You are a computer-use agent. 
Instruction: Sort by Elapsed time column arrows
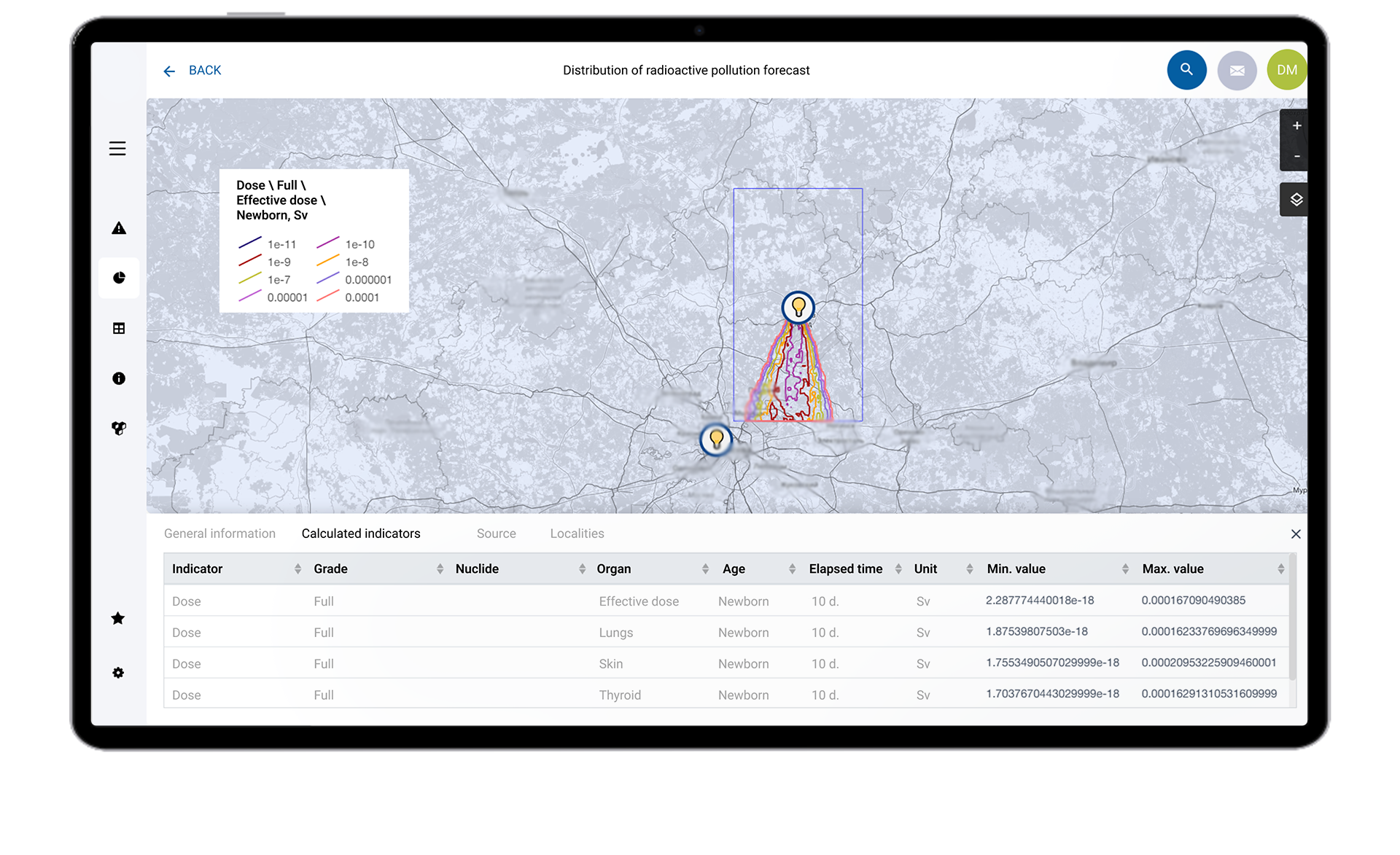point(898,569)
